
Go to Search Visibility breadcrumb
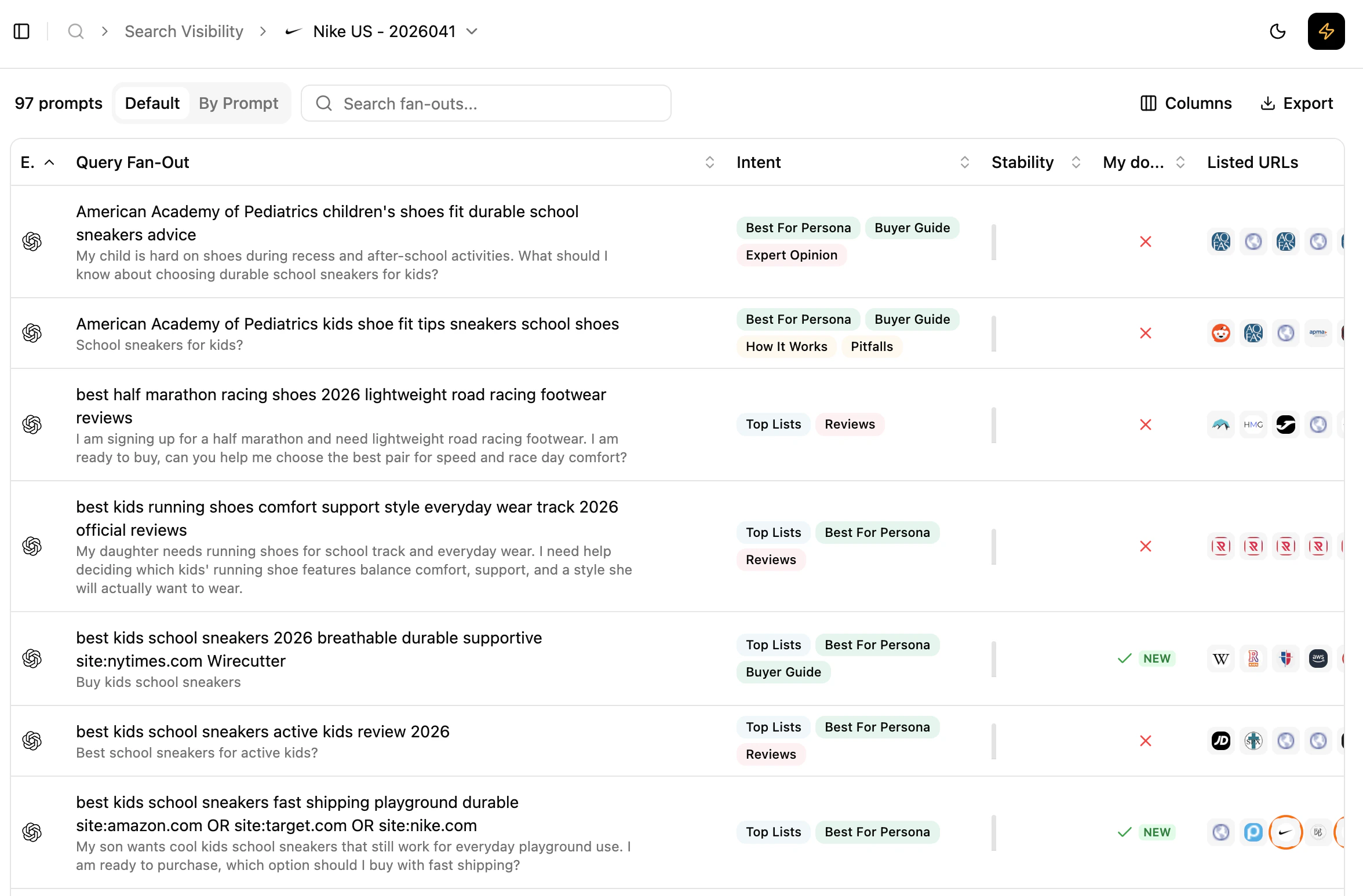tap(184, 31)
